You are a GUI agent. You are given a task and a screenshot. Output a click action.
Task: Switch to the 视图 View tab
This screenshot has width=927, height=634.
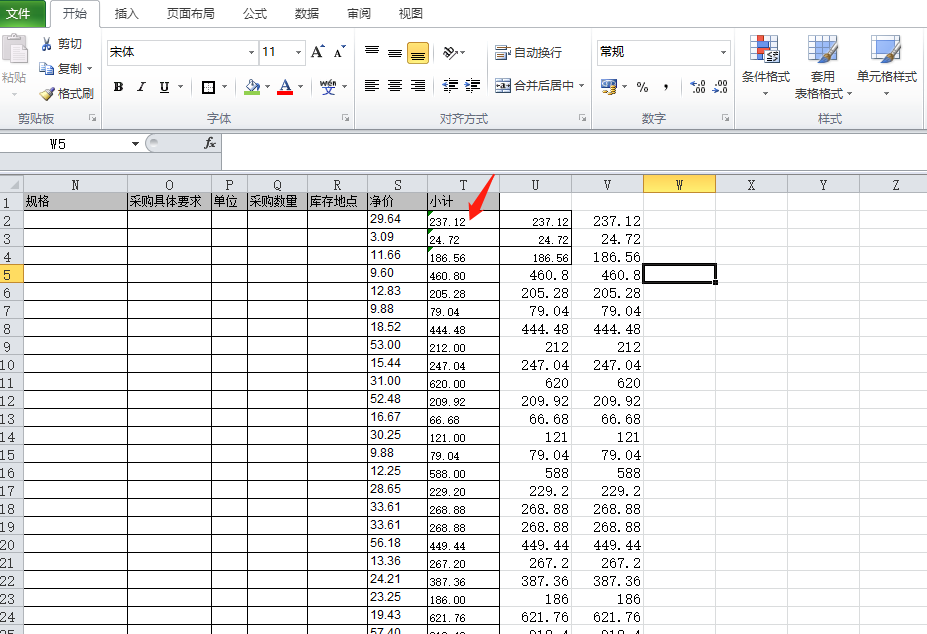(411, 14)
